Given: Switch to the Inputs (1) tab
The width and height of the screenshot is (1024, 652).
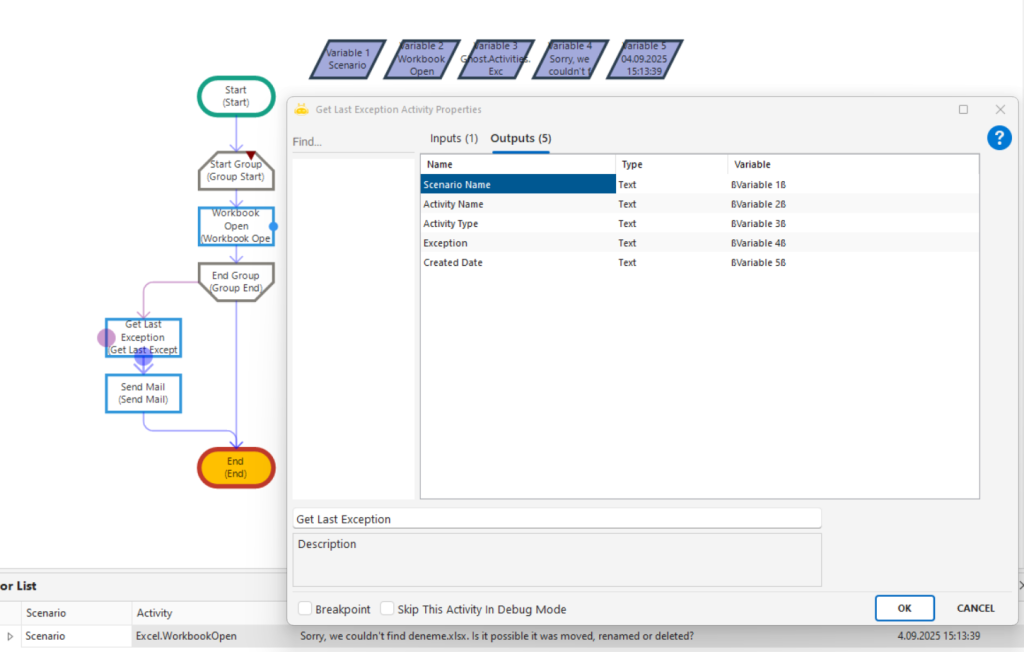Looking at the screenshot, I should pos(454,138).
